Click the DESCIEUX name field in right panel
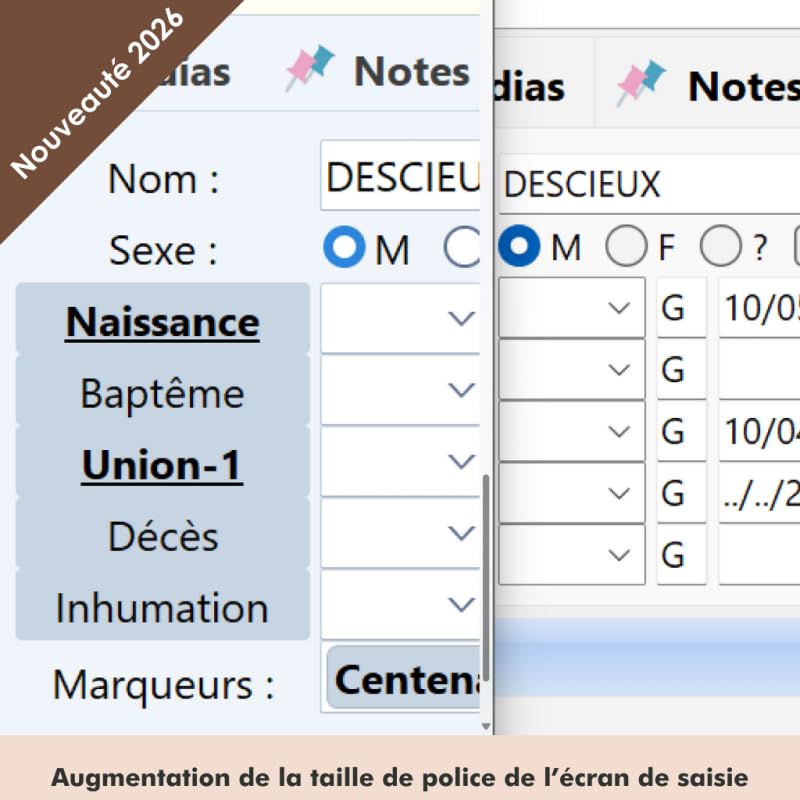Image resolution: width=800 pixels, height=800 pixels. point(649,184)
